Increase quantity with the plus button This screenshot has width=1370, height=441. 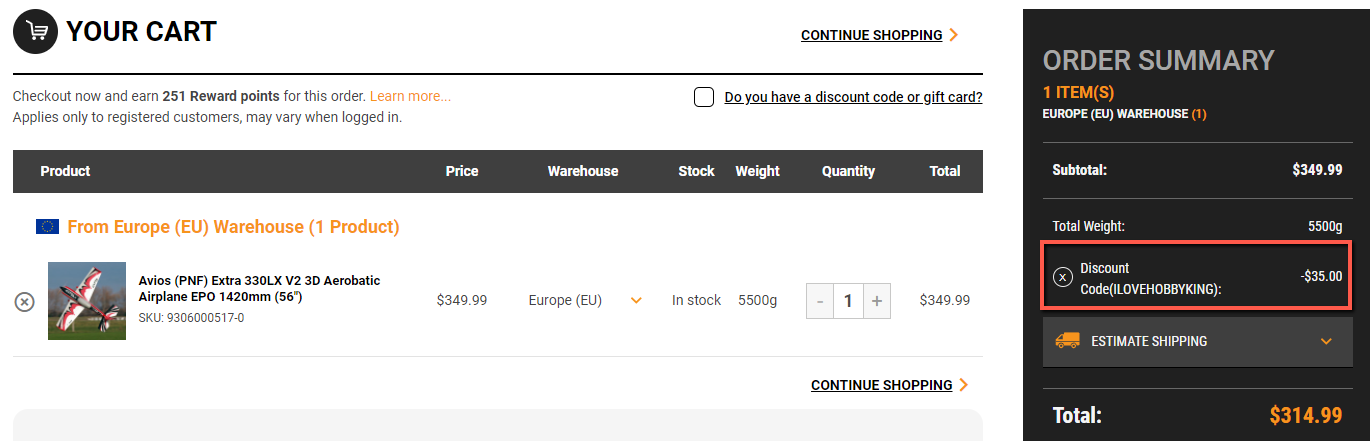[x=877, y=300]
